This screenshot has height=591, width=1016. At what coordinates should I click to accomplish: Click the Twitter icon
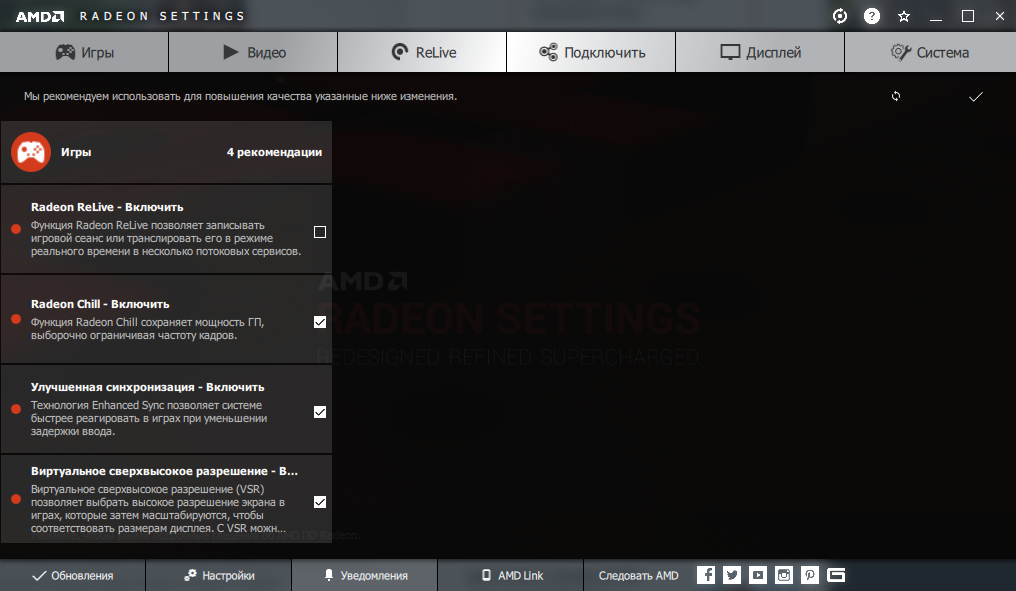[x=732, y=575]
